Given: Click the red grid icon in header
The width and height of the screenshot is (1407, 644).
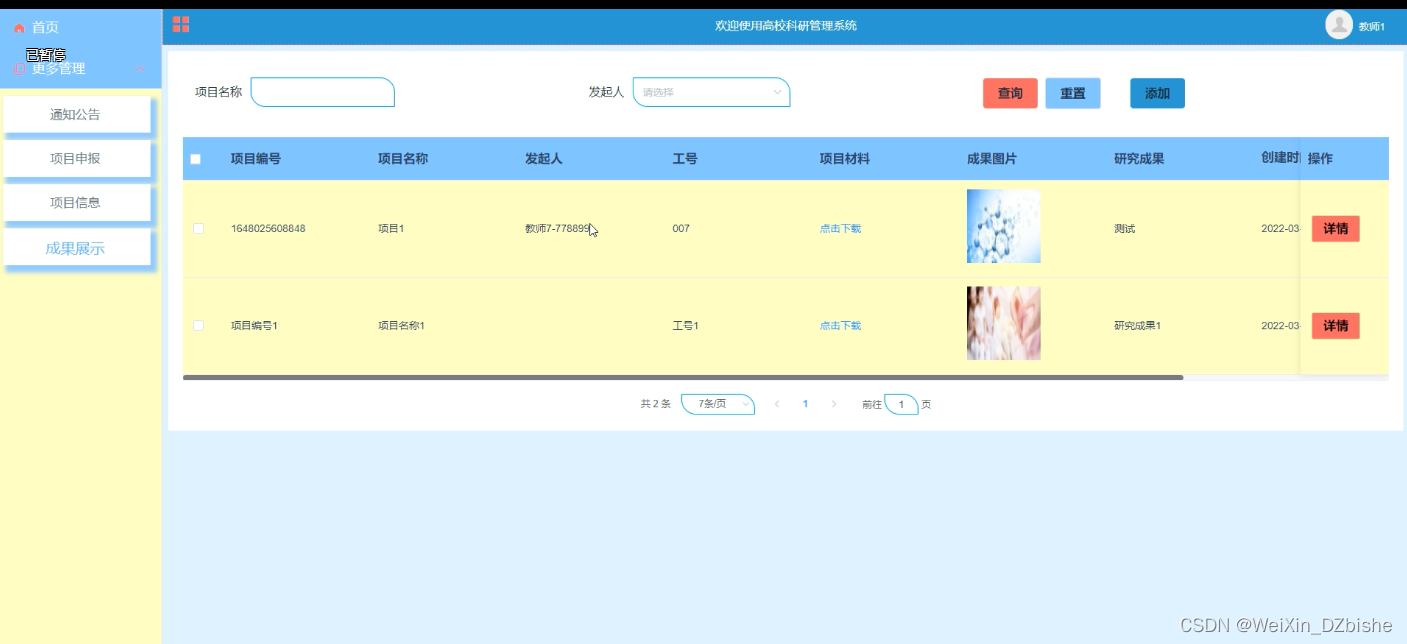Looking at the screenshot, I should coord(181,25).
